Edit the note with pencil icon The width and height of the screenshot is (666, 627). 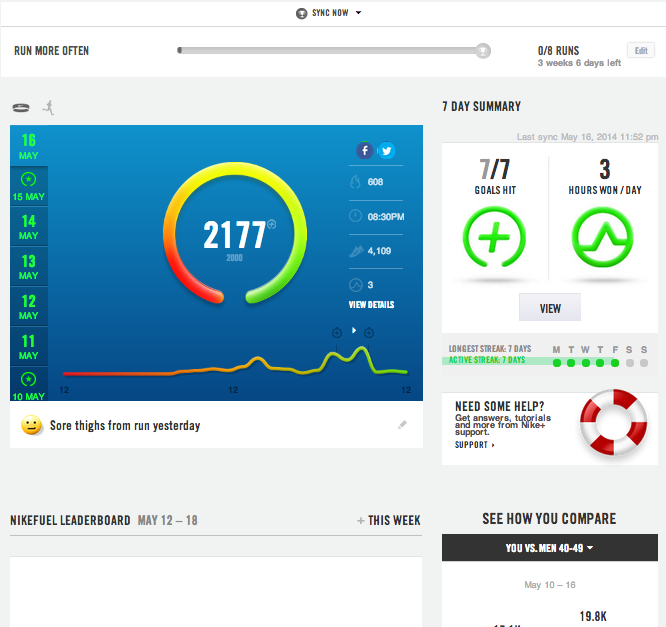click(402, 424)
